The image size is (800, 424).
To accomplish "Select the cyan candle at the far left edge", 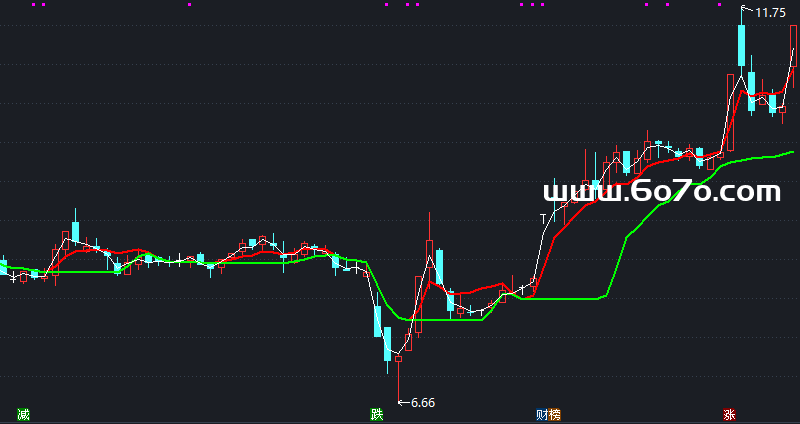I will pyautogui.click(x=3, y=267).
